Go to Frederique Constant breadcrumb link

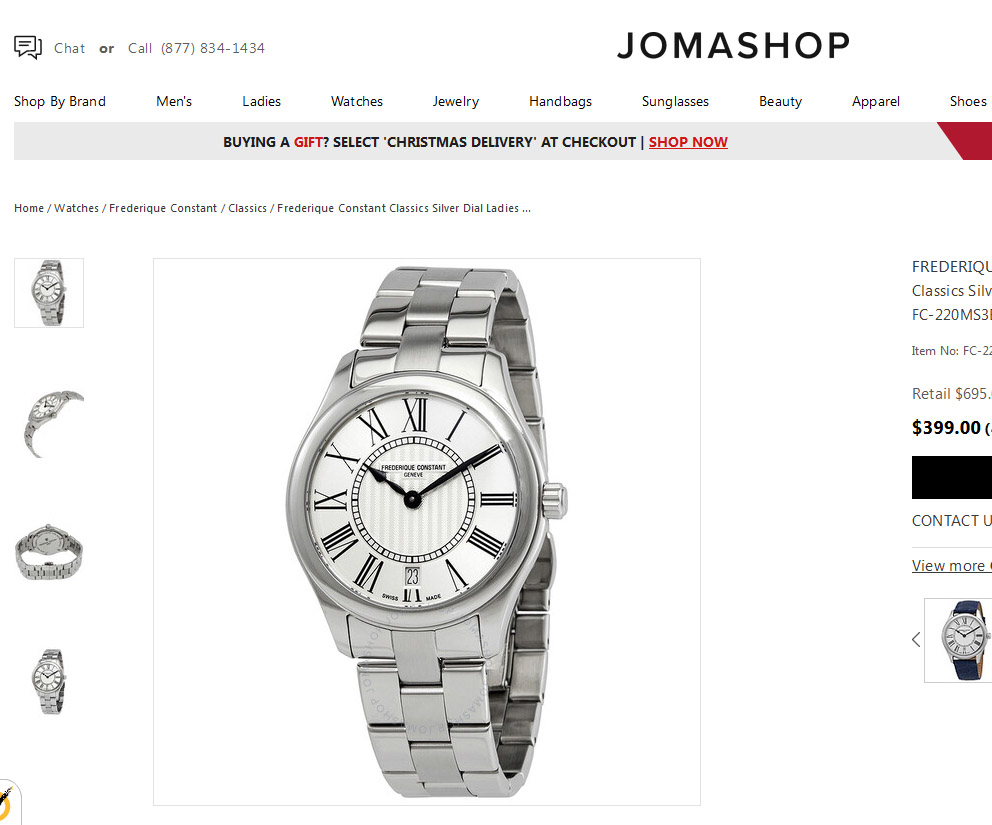pos(163,208)
